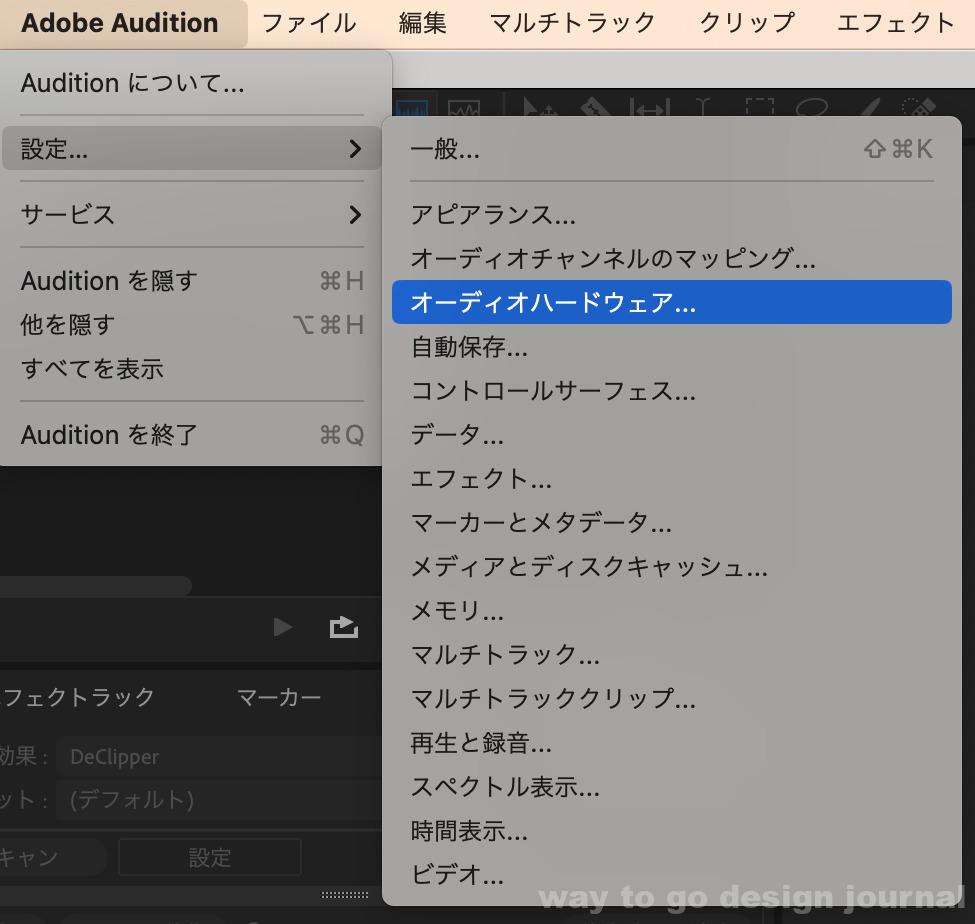Select the Lasso Selection tool icon
The height and width of the screenshot is (924, 975).
coord(812,108)
